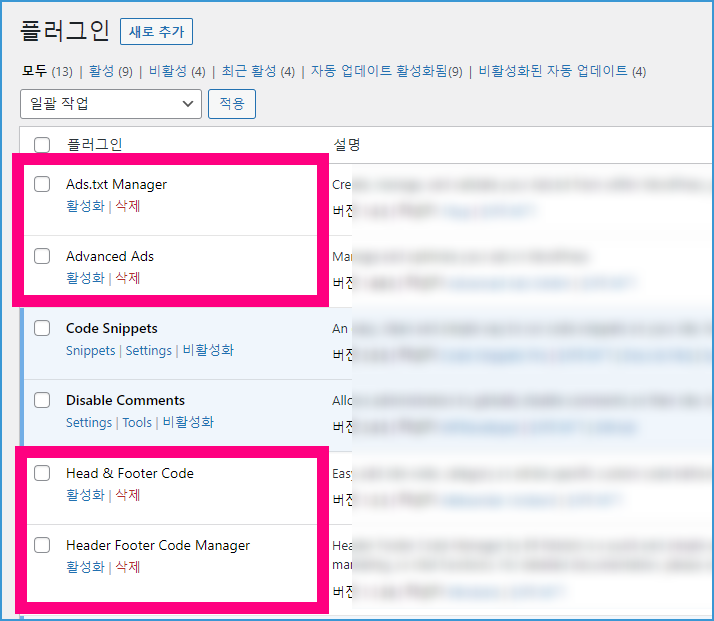Open Disable Comments' Settings link
Image resolution: width=714 pixels, height=621 pixels.
[89, 422]
